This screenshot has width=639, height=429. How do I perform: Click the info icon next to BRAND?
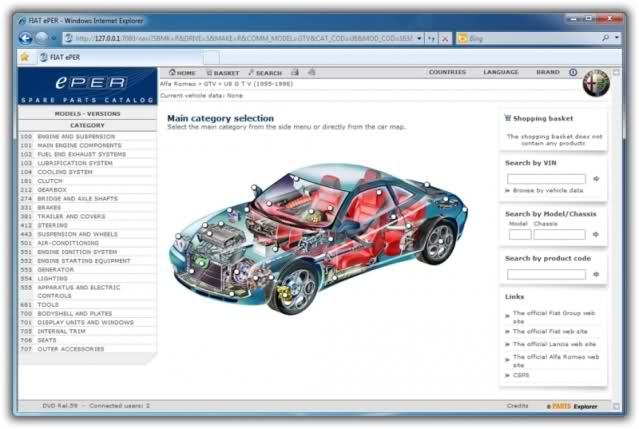point(573,72)
